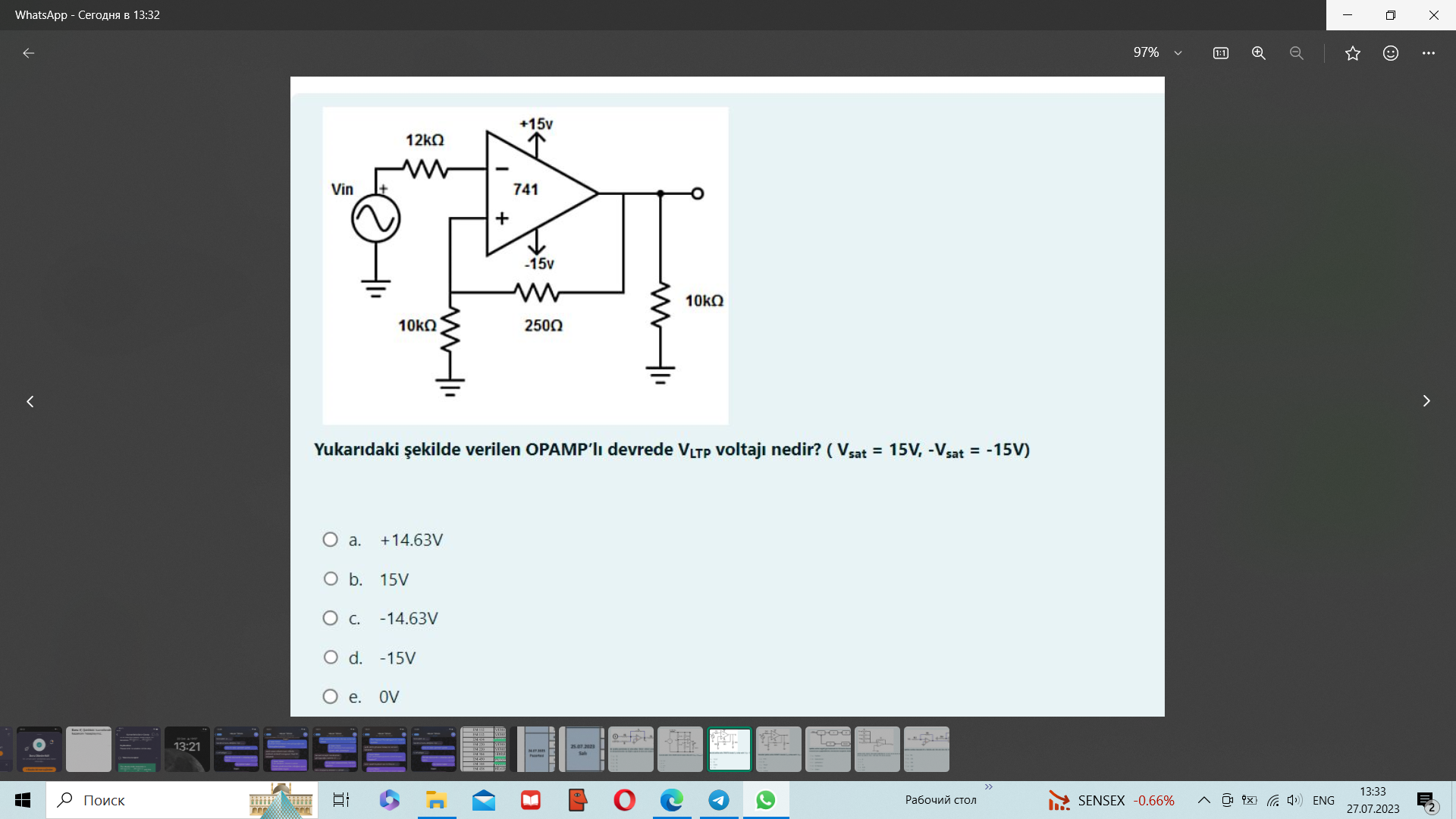Open the more options ellipsis menu
The height and width of the screenshot is (819, 1456).
[x=1429, y=53]
